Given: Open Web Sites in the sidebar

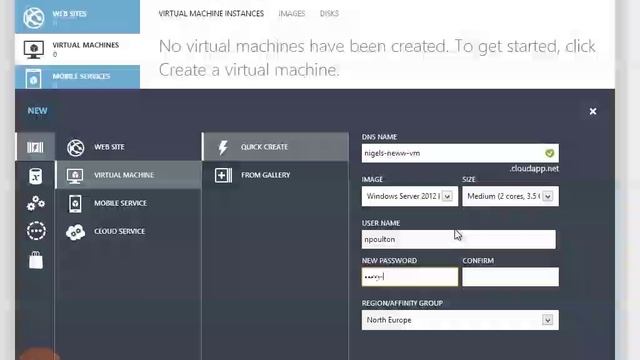Looking at the screenshot, I should [78, 16].
